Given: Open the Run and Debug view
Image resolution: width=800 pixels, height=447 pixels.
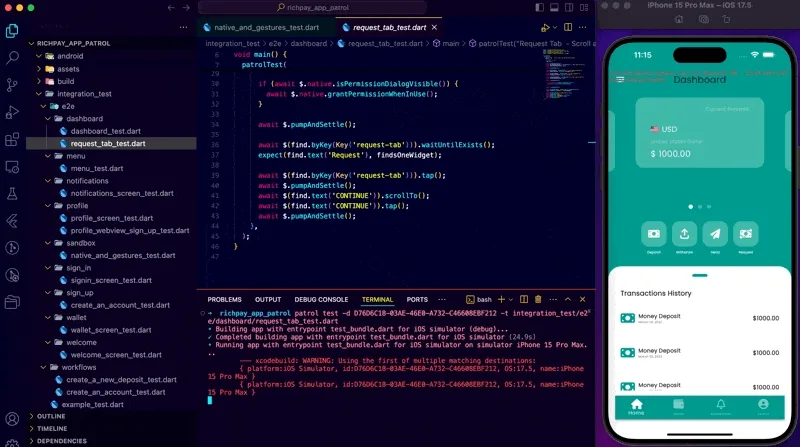Looking at the screenshot, I should pyautogui.click(x=12, y=112).
